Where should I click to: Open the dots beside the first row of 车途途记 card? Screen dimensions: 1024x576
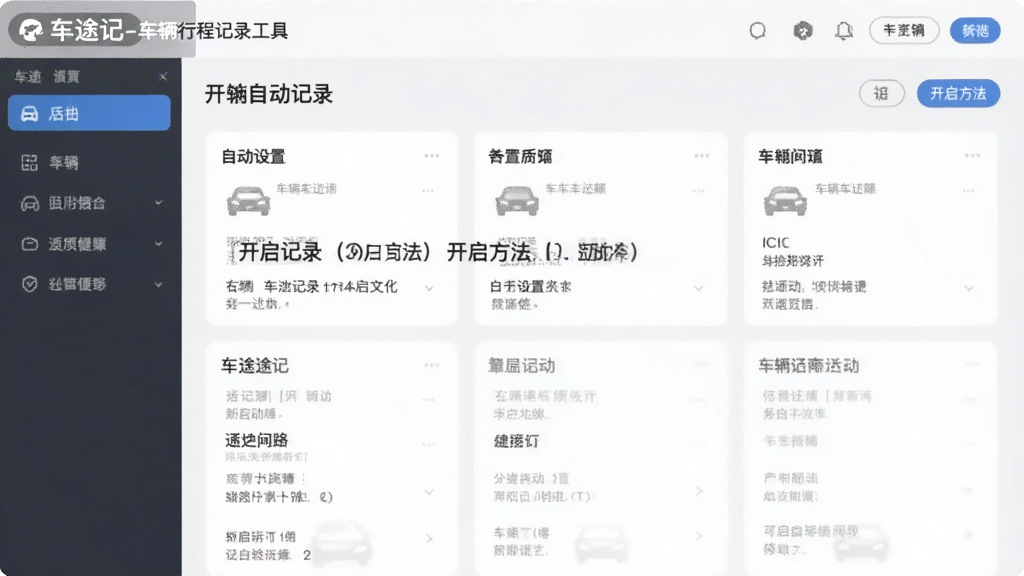(x=428, y=400)
